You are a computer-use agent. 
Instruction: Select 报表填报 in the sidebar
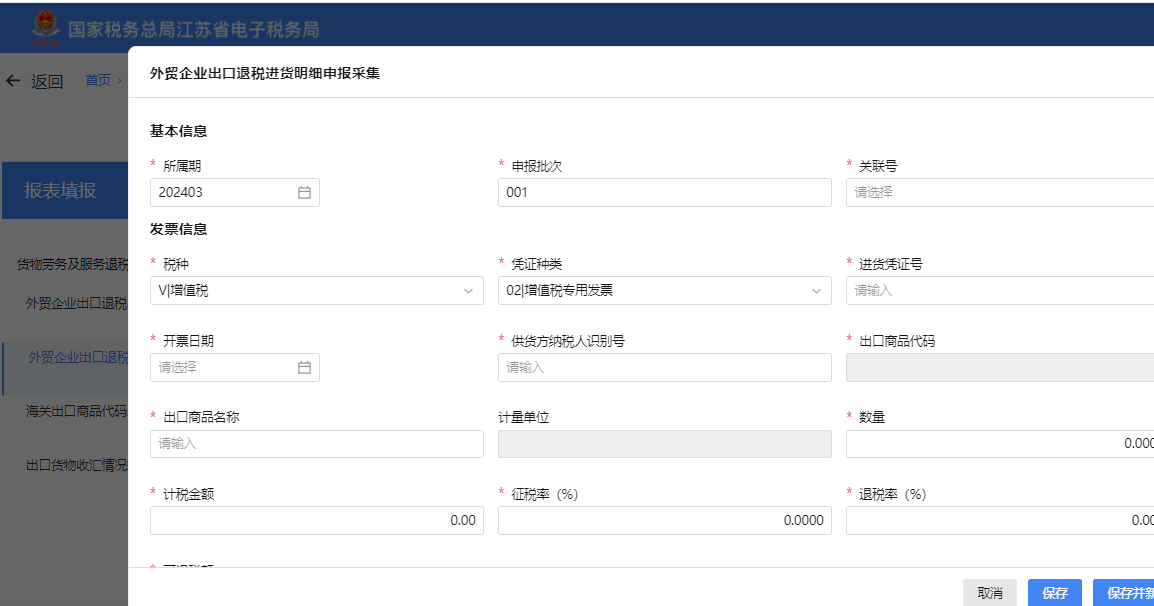62,190
